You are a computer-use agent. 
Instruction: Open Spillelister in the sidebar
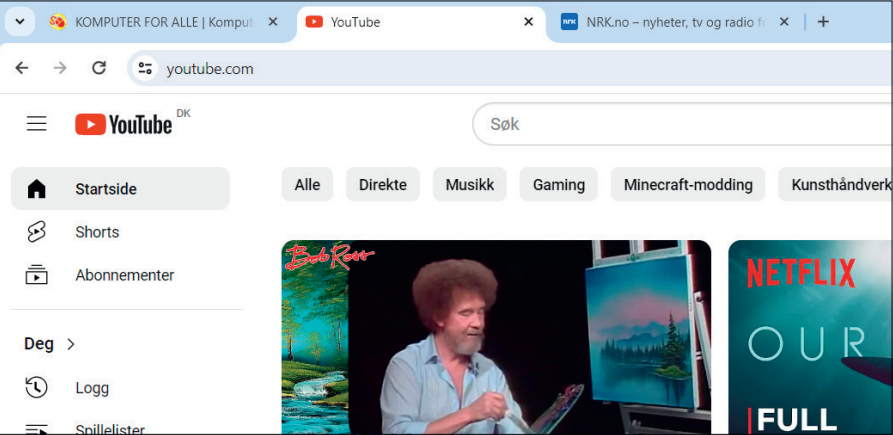120,427
